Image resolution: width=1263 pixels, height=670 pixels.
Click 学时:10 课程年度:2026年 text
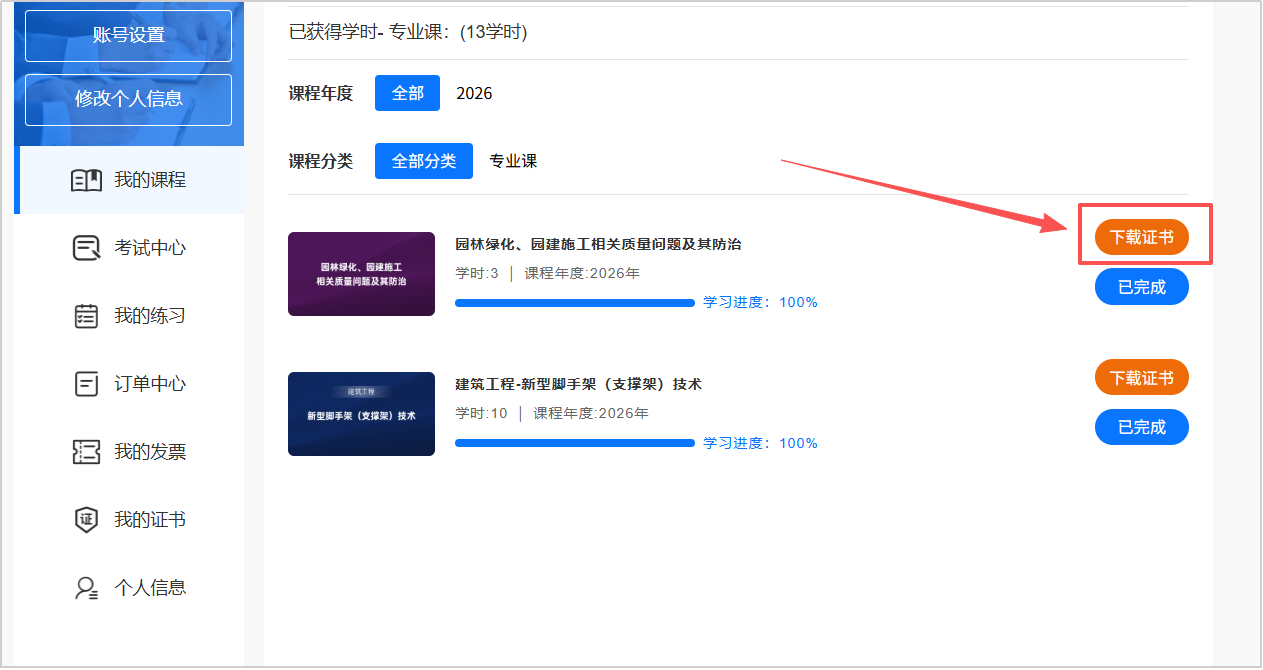coord(551,413)
